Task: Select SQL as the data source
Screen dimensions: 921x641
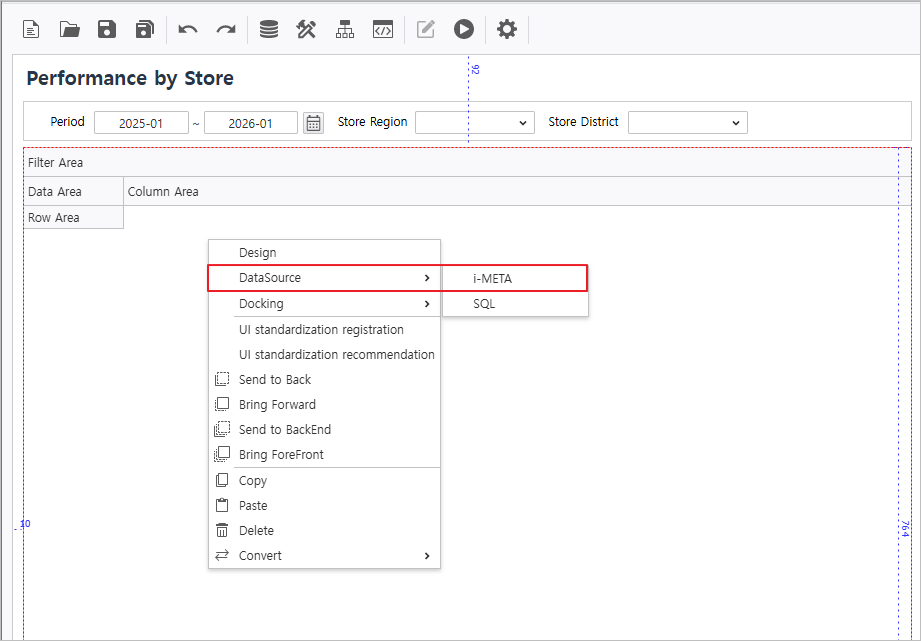Action: coord(484,304)
